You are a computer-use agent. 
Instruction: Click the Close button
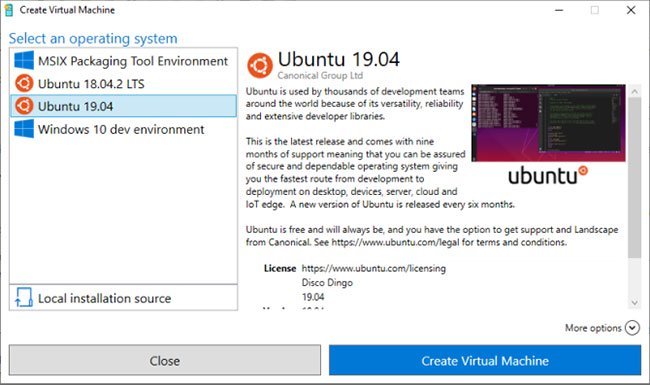click(x=165, y=361)
